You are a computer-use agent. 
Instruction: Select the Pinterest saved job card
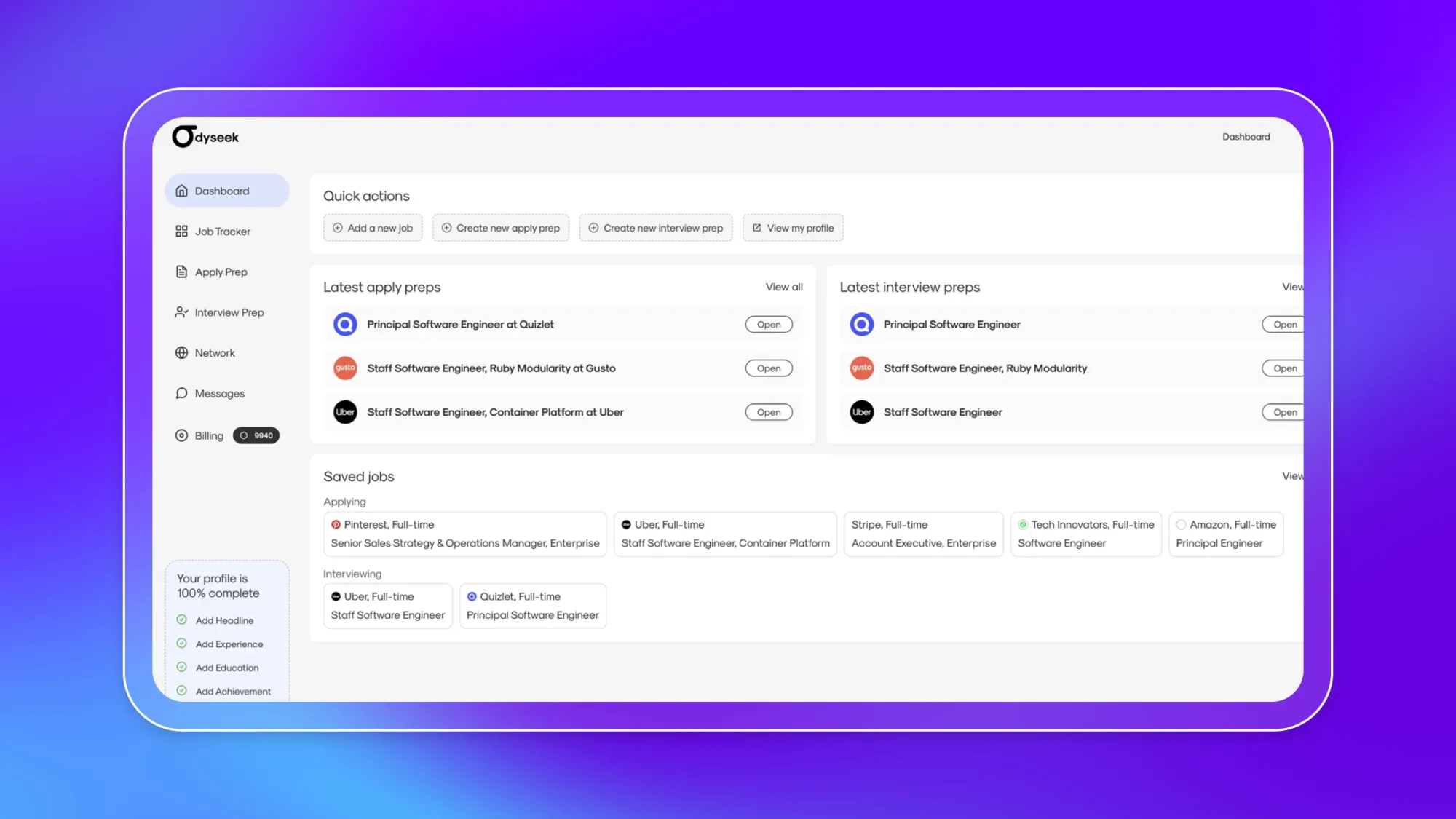click(x=464, y=534)
